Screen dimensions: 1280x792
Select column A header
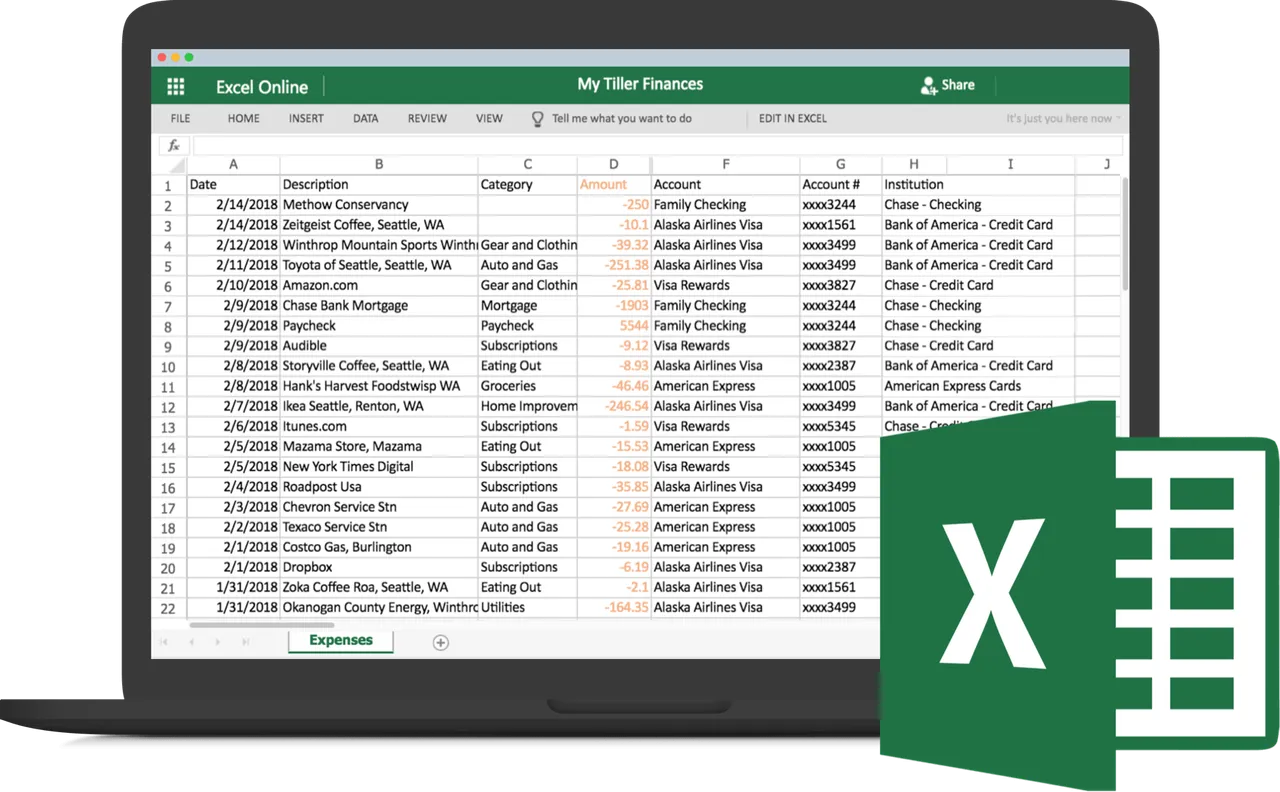[x=233, y=164]
